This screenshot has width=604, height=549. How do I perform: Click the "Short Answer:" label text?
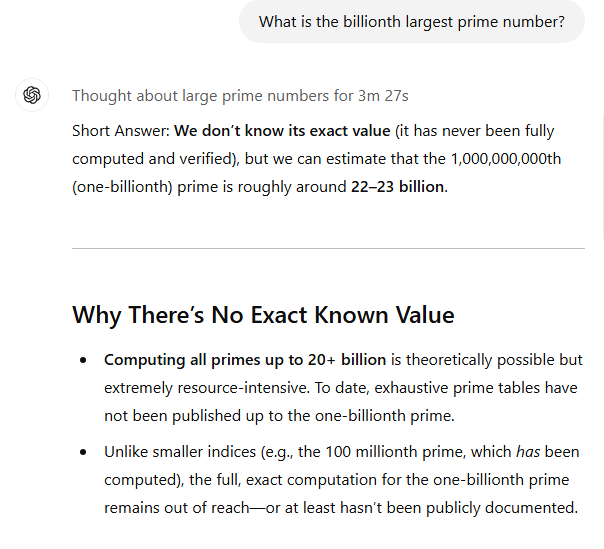coord(120,131)
